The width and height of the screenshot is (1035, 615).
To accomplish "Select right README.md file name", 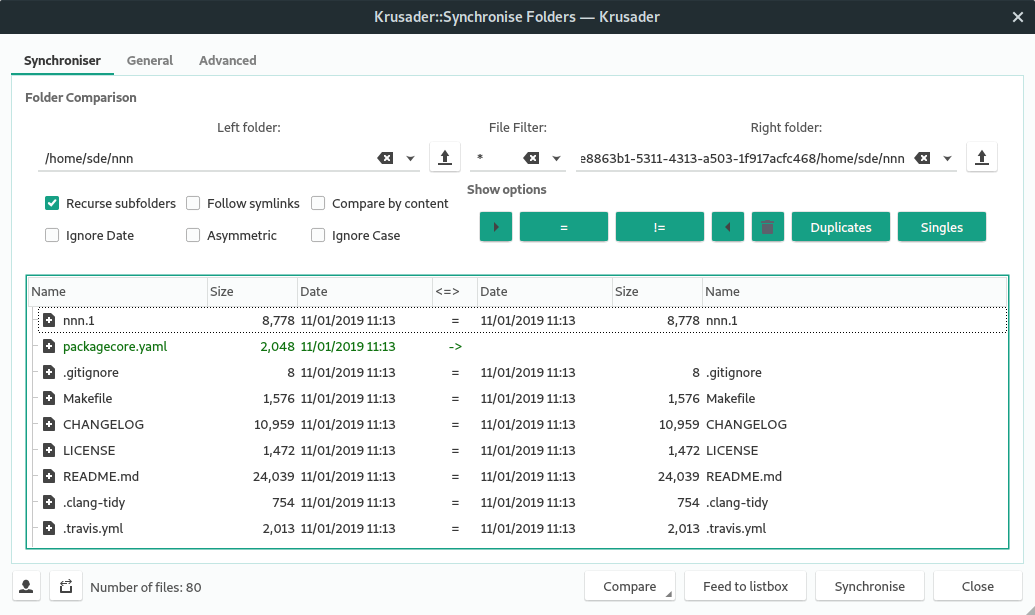I will click(x=744, y=476).
